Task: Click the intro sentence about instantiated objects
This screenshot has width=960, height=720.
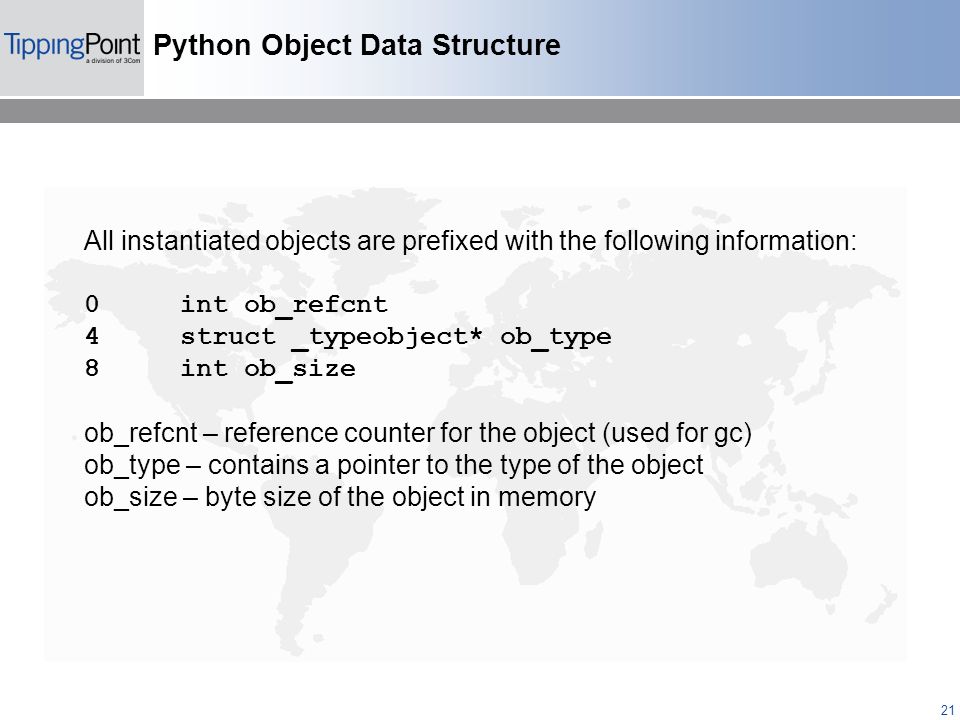Action: (470, 241)
